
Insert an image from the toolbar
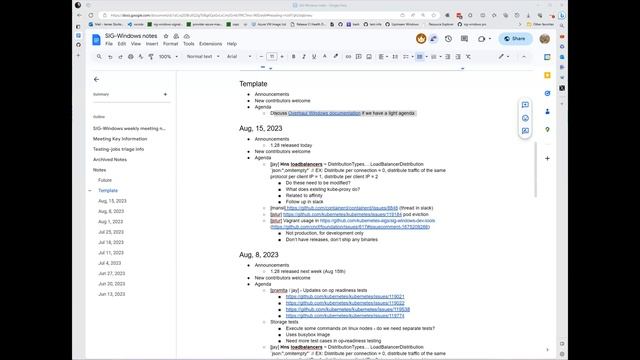click(369, 57)
